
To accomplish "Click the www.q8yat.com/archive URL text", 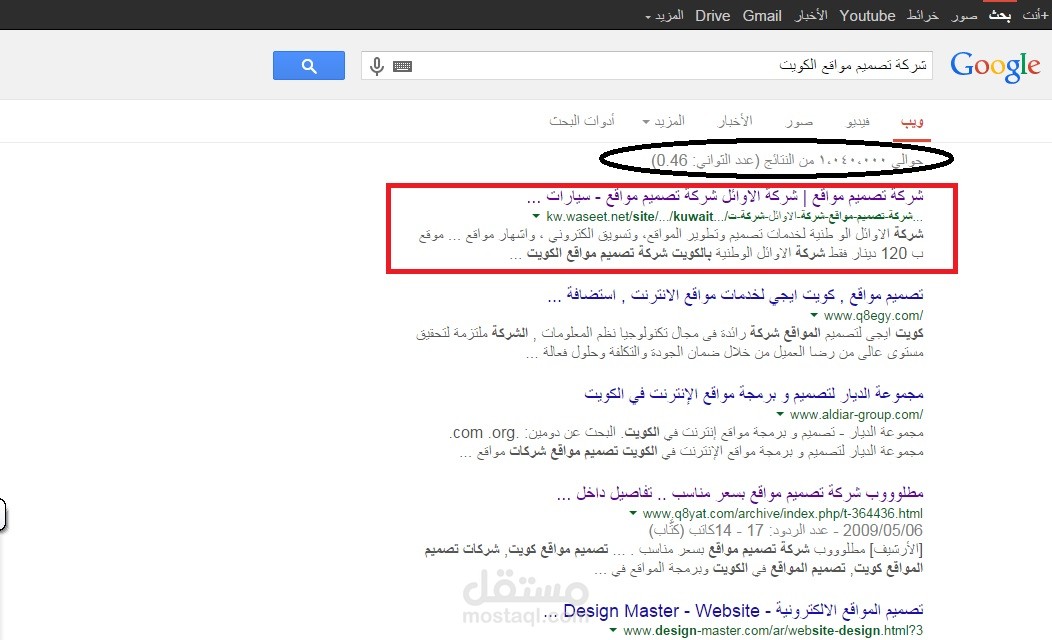I will 782,513.
